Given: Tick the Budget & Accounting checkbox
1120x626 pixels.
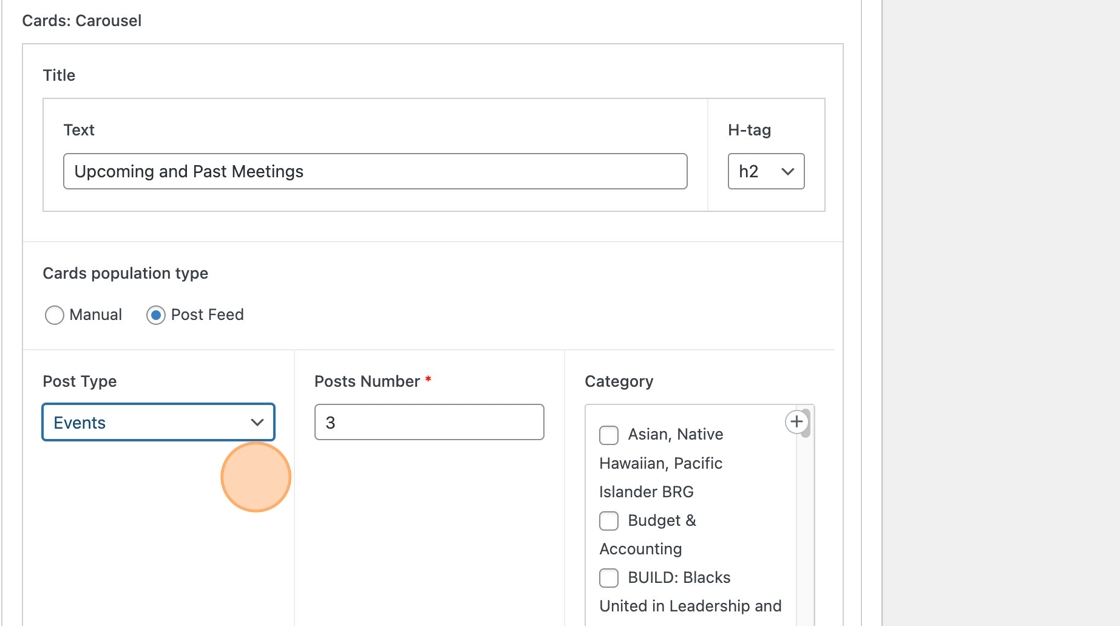Looking at the screenshot, I should (x=609, y=521).
